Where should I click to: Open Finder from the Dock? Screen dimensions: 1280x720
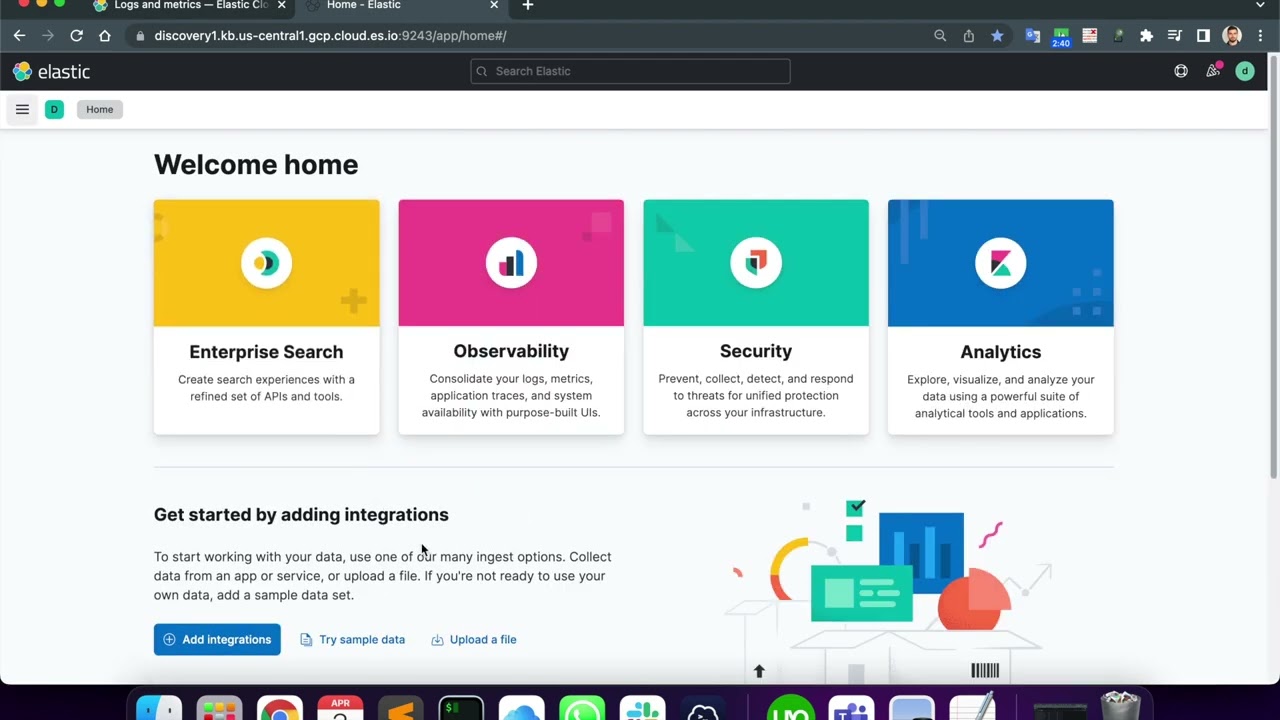pyautogui.click(x=159, y=708)
